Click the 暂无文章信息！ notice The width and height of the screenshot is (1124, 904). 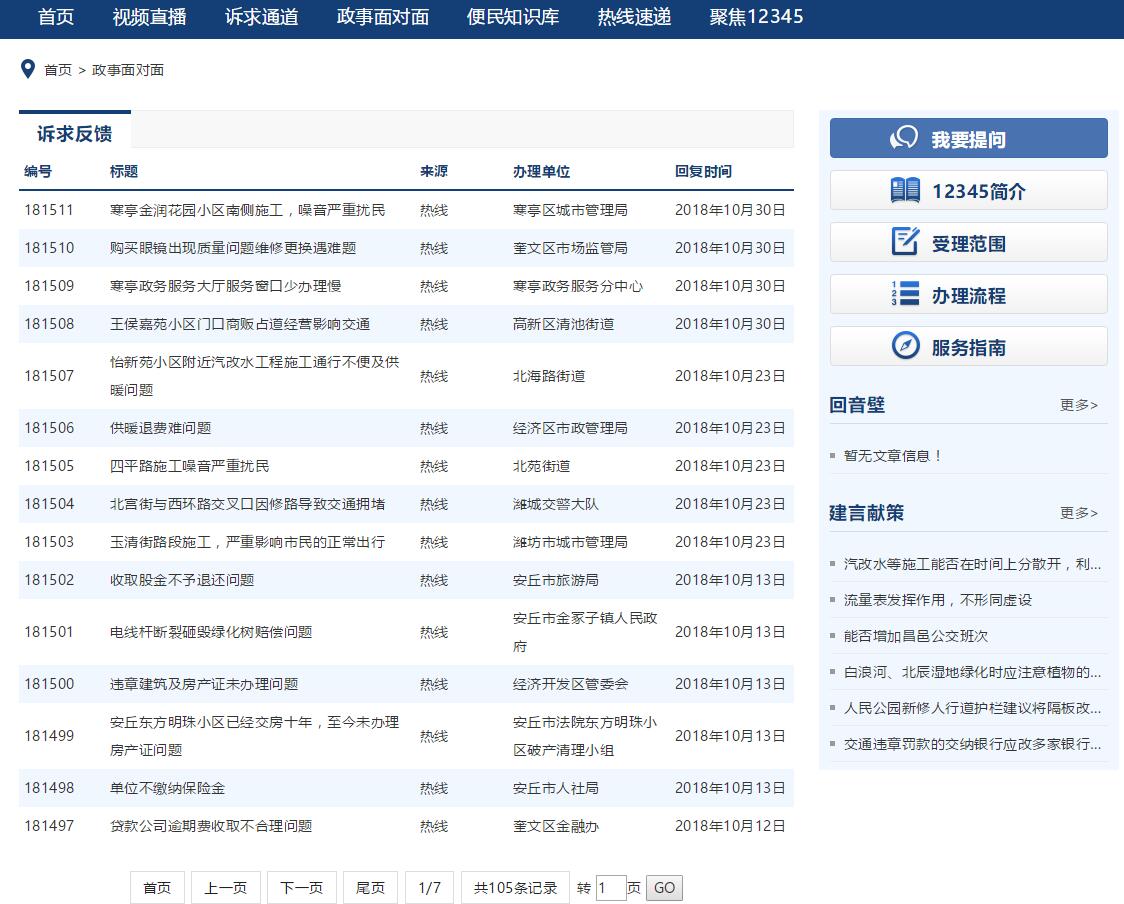click(x=892, y=456)
